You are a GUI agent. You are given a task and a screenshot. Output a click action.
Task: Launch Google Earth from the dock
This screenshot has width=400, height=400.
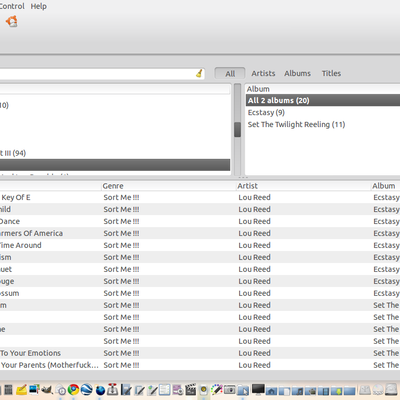click(x=87, y=389)
